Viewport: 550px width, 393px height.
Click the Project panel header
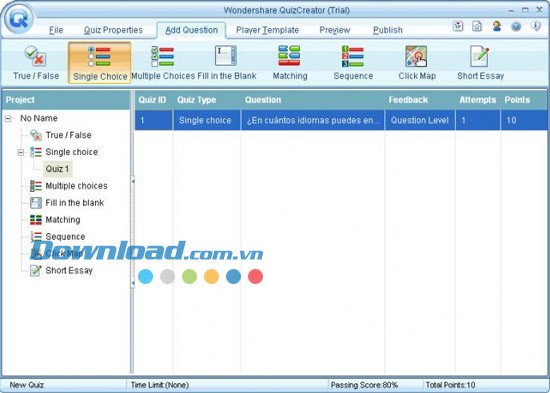pyautogui.click(x=66, y=100)
